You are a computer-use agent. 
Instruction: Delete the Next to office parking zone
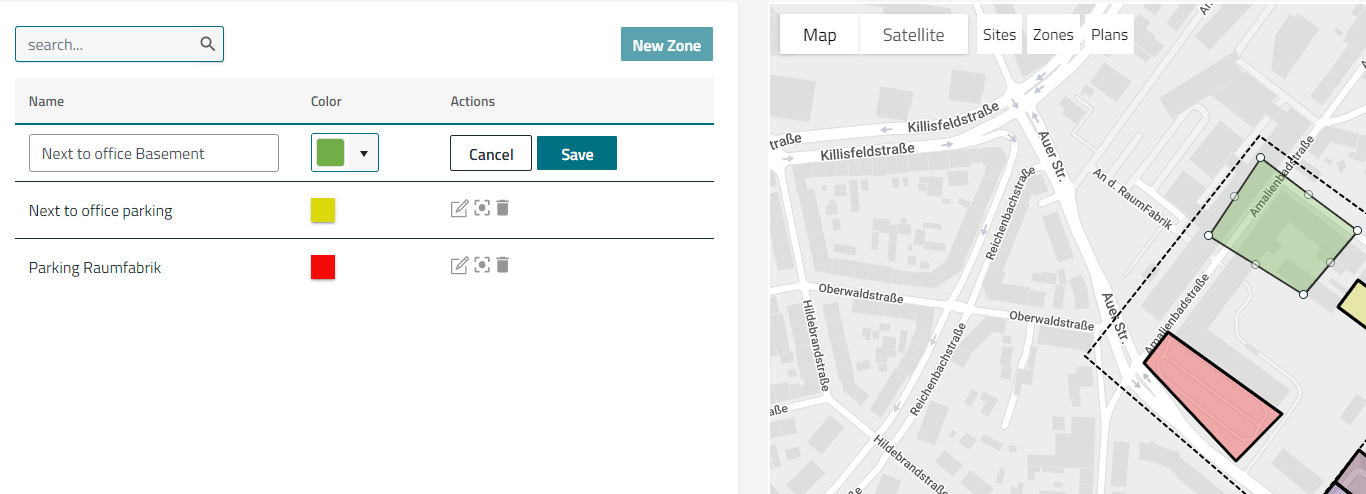point(503,208)
